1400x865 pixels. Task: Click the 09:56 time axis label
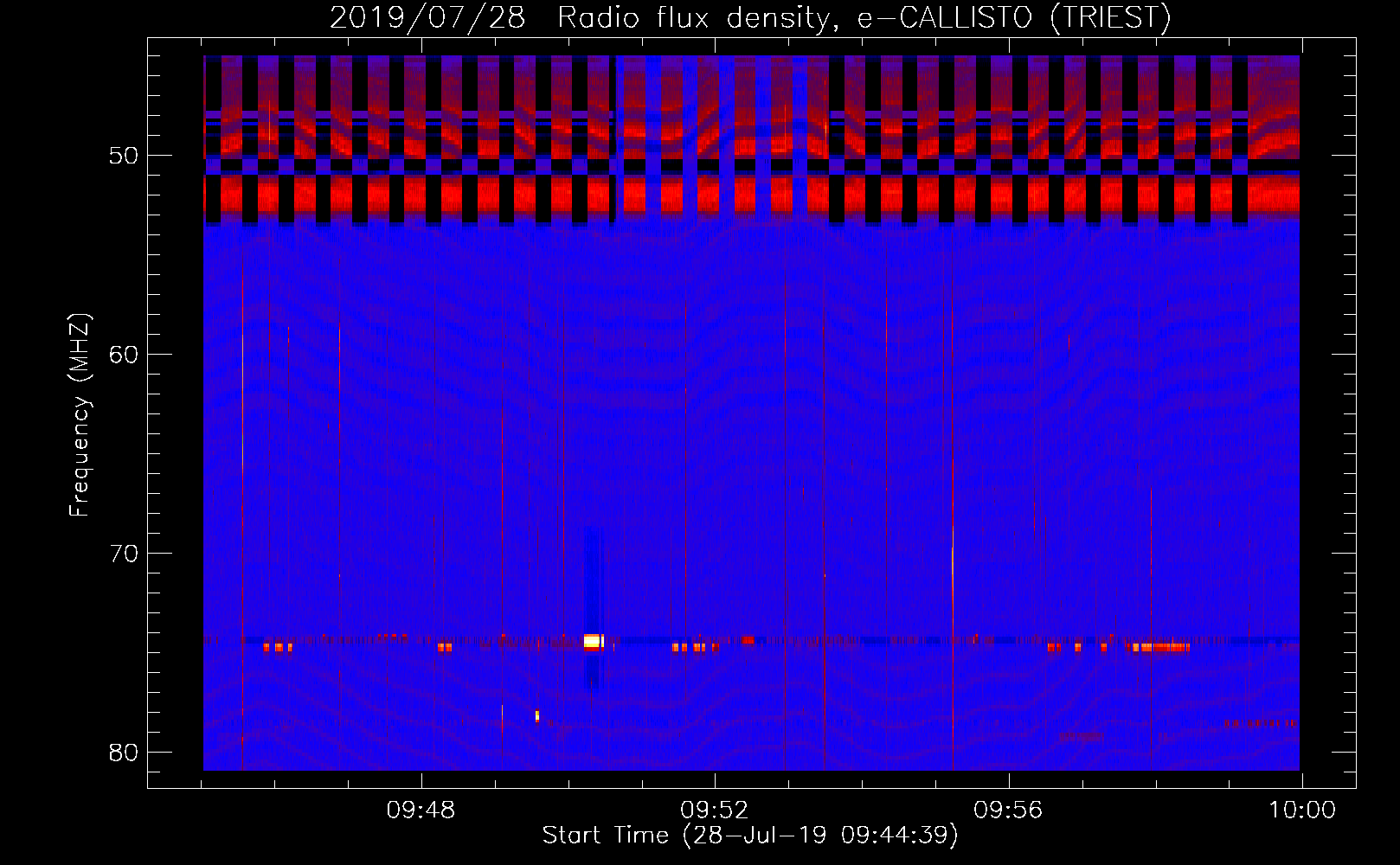pos(1008,811)
